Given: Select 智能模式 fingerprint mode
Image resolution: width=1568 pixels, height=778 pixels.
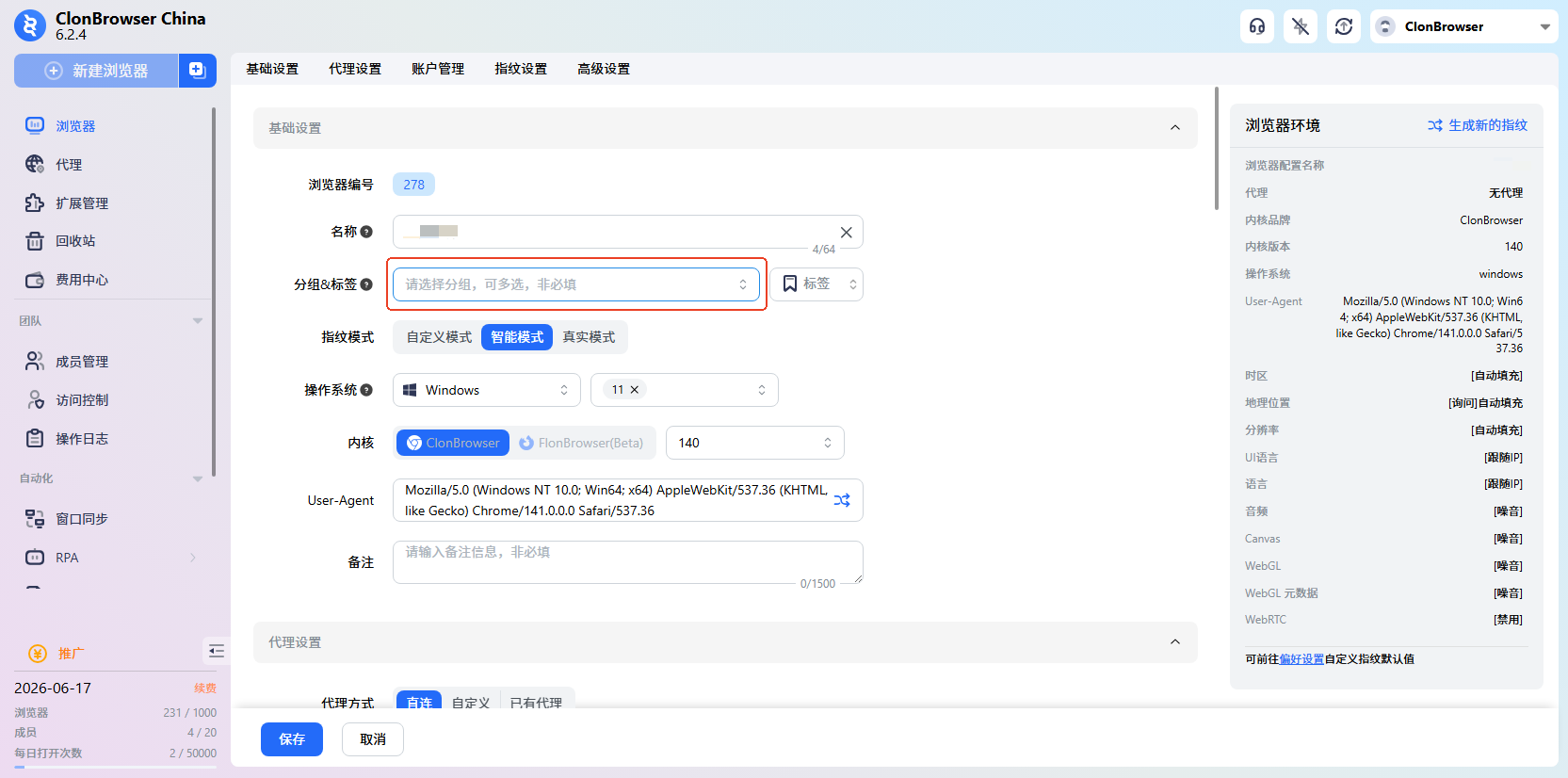Looking at the screenshot, I should pos(517,337).
